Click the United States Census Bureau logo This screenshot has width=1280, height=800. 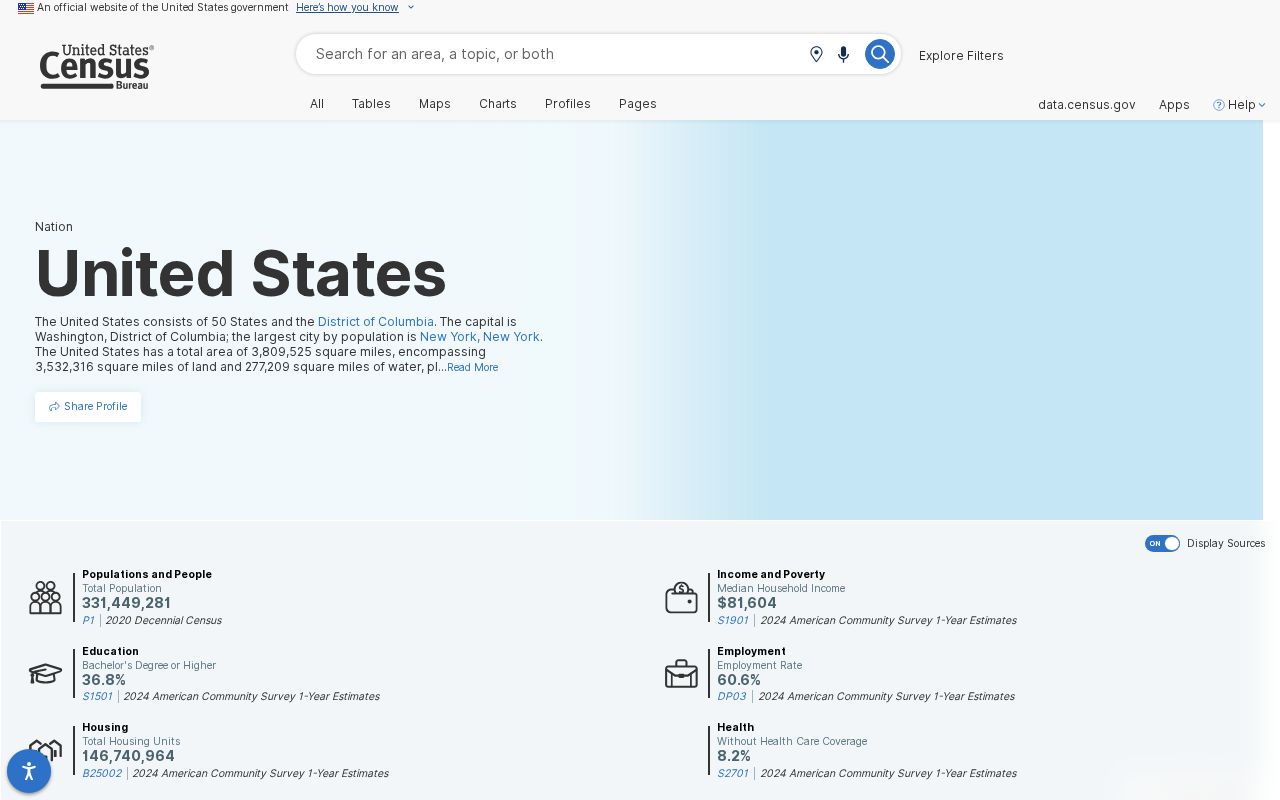tap(97, 67)
